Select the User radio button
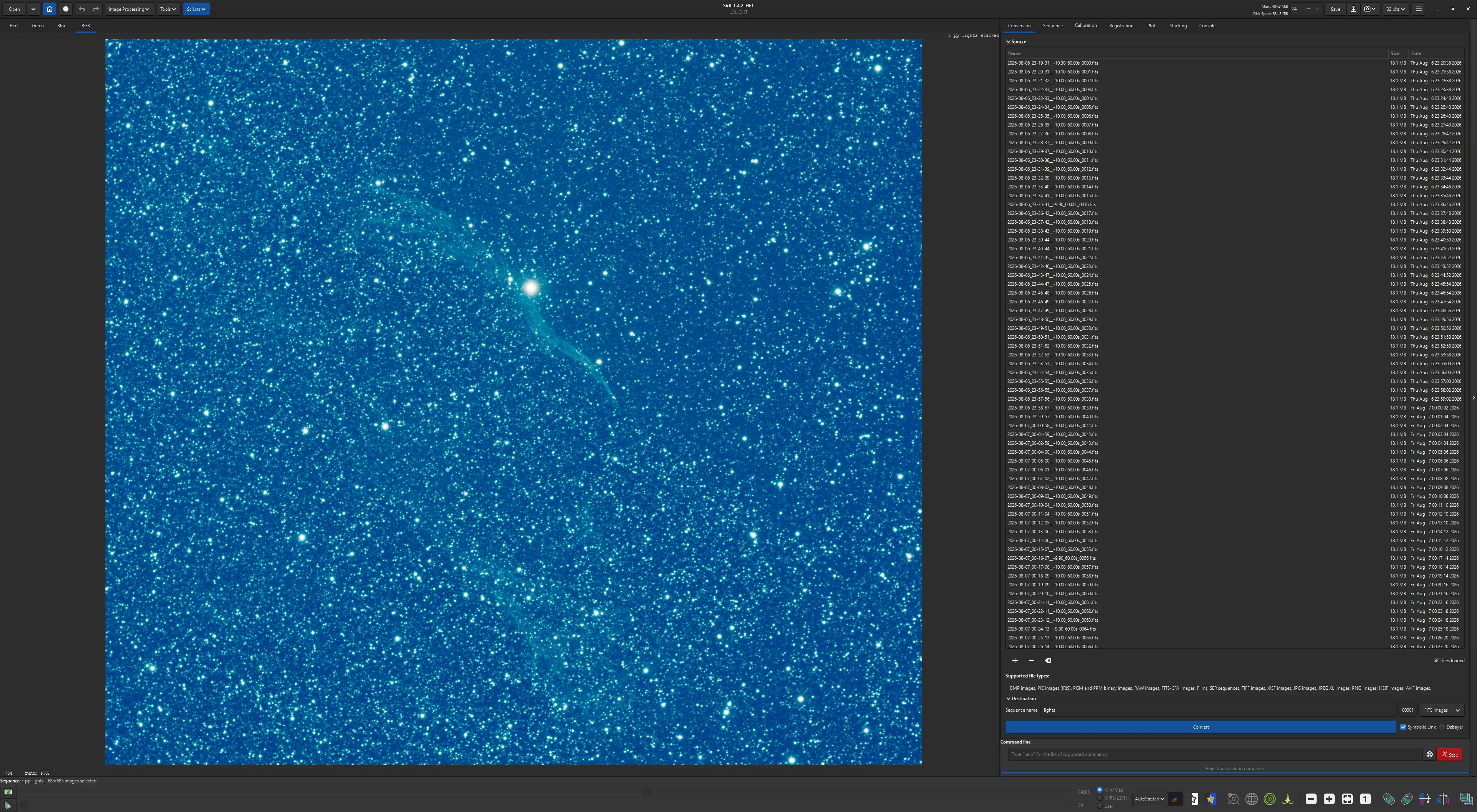 1100,806
